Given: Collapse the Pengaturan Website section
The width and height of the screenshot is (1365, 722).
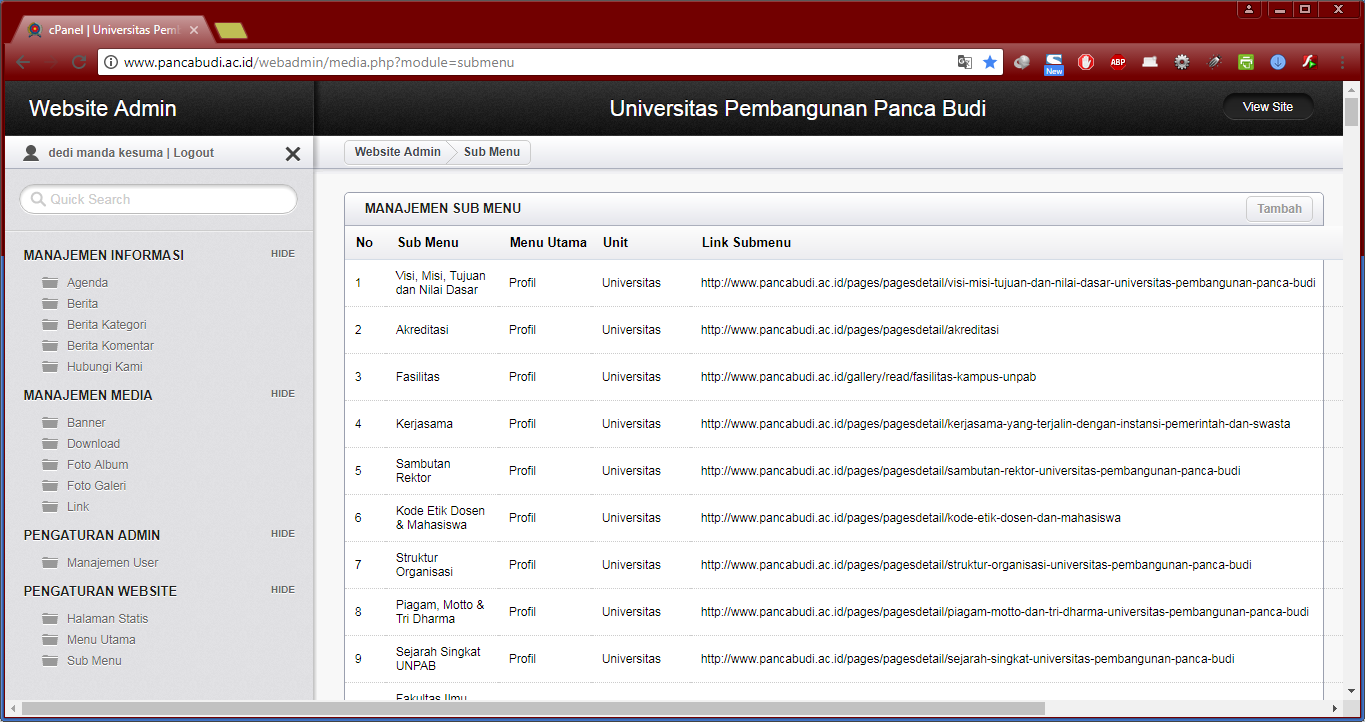Looking at the screenshot, I should click(283, 590).
